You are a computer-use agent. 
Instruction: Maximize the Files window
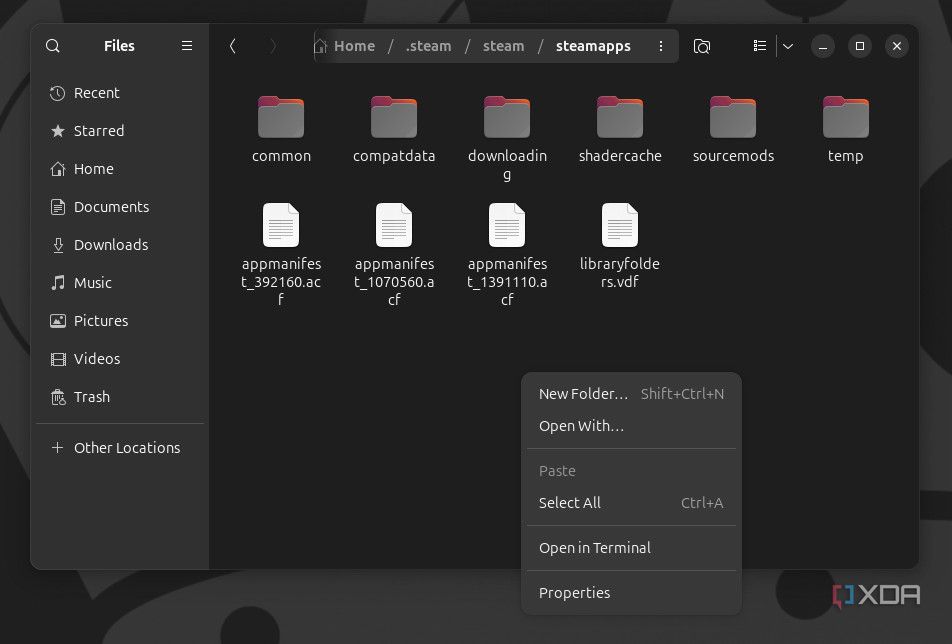pos(860,46)
